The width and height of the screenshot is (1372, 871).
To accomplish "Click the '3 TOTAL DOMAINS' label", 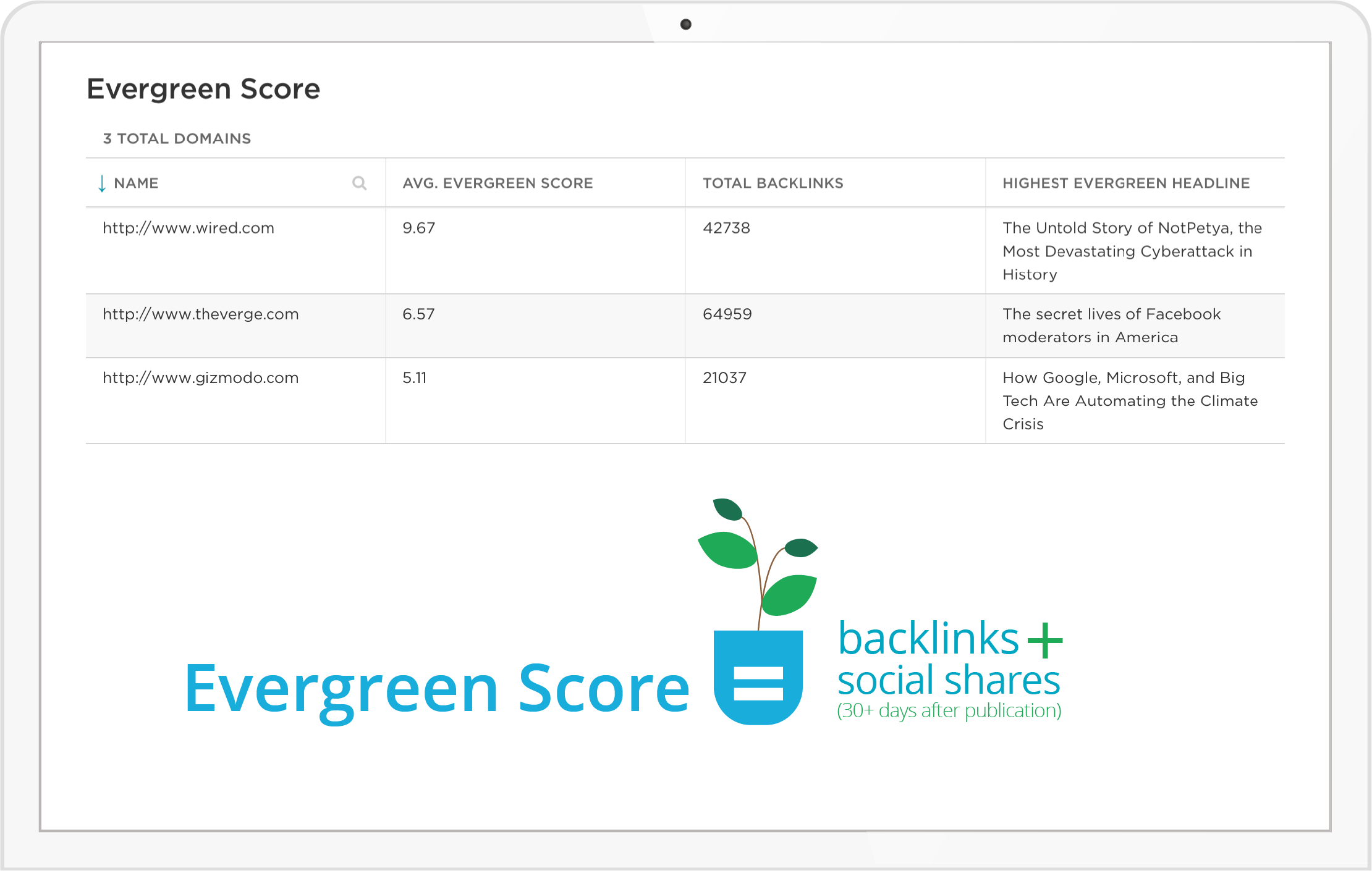I will tap(177, 138).
